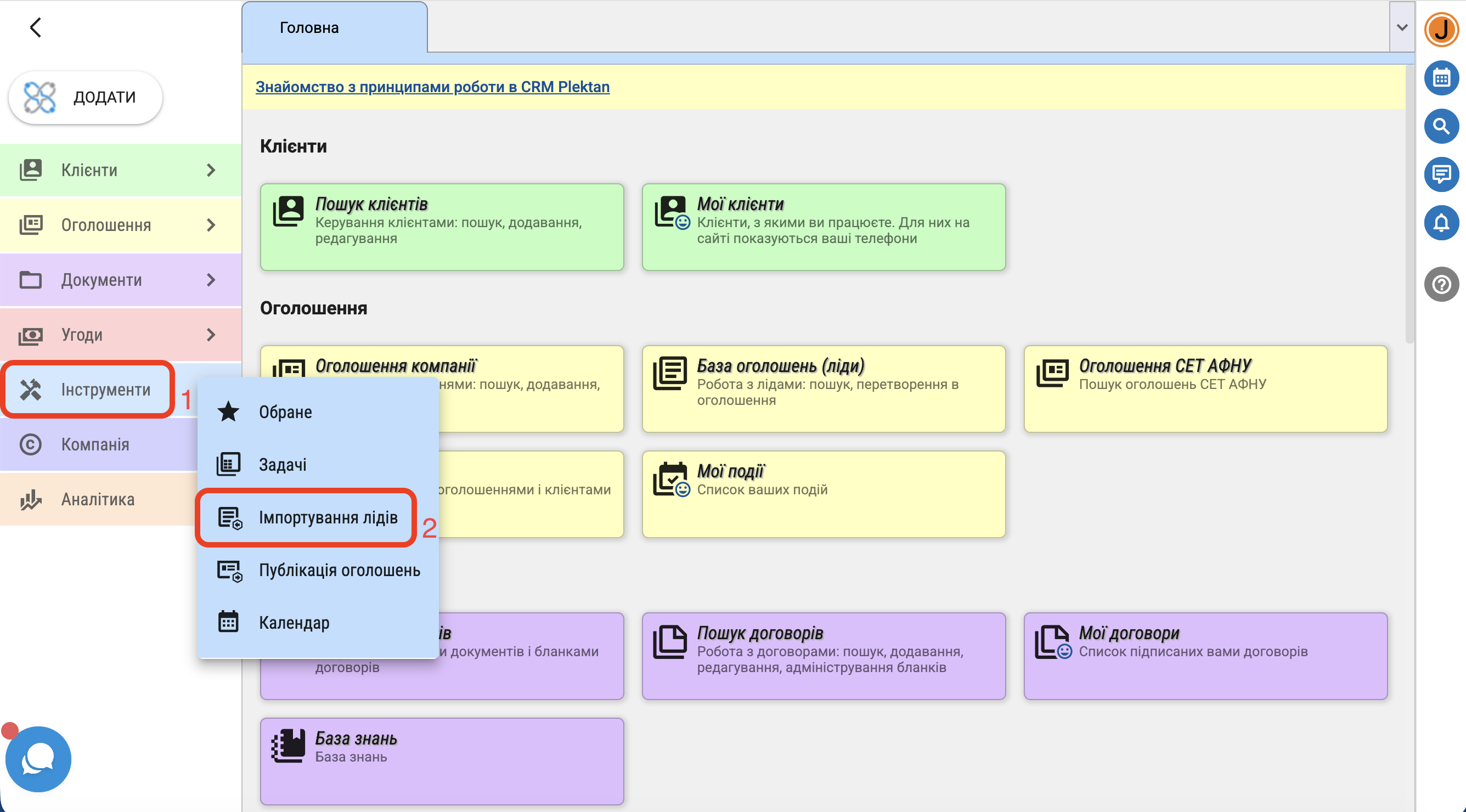Open search via magnifier icon

click(1440, 126)
